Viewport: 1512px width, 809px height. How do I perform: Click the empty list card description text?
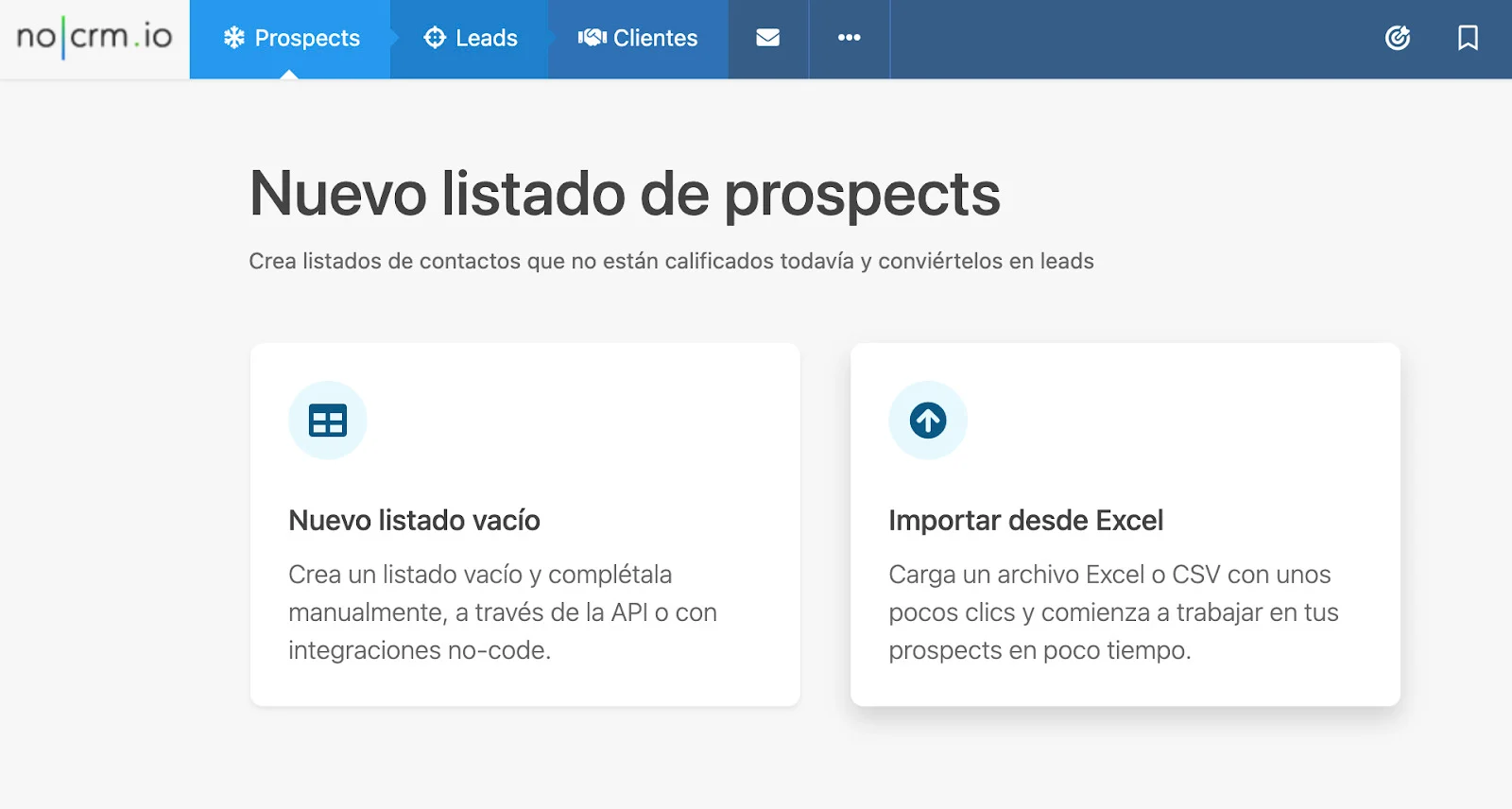(x=502, y=612)
